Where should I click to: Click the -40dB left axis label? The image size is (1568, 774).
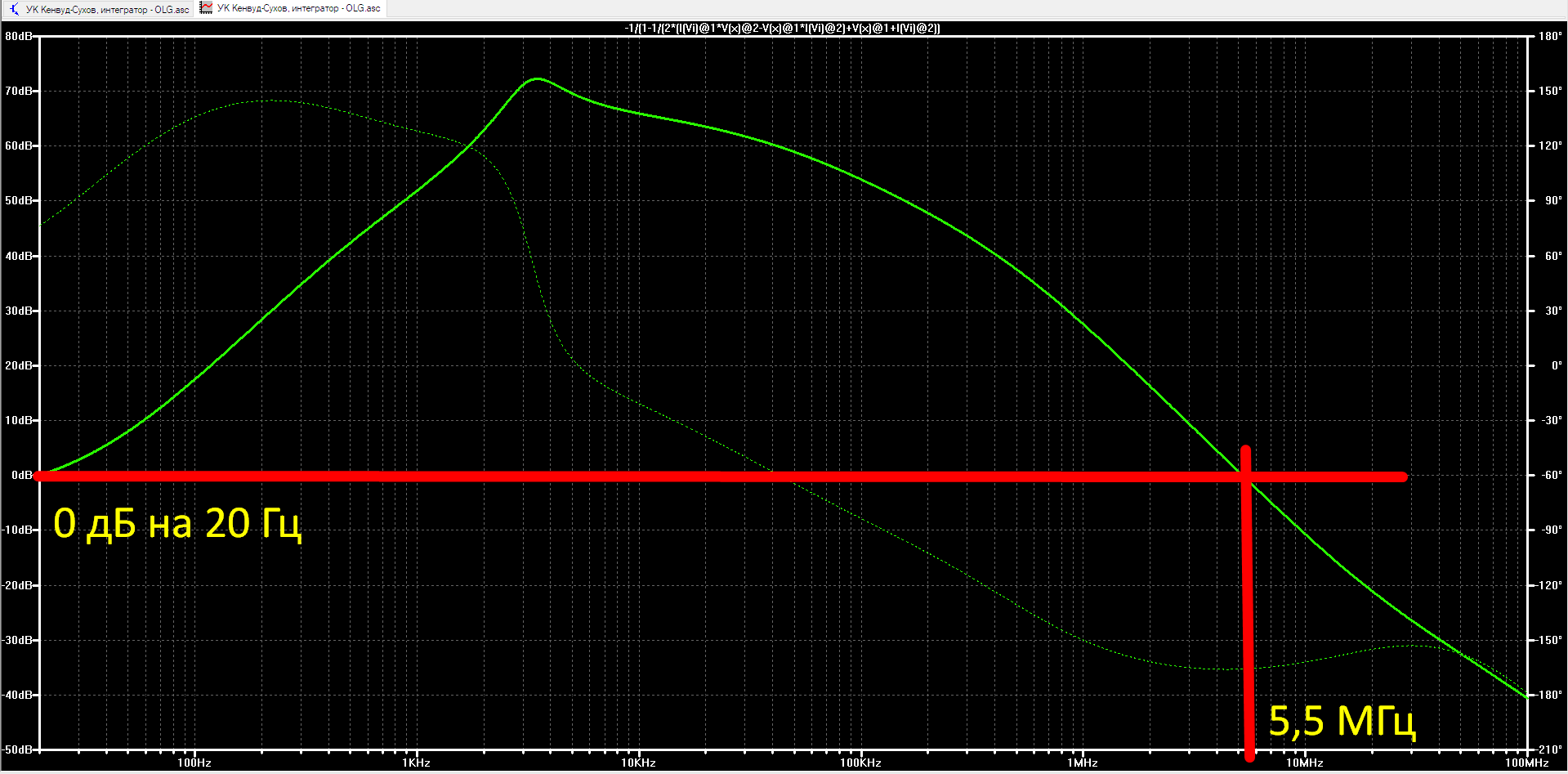click(17, 695)
